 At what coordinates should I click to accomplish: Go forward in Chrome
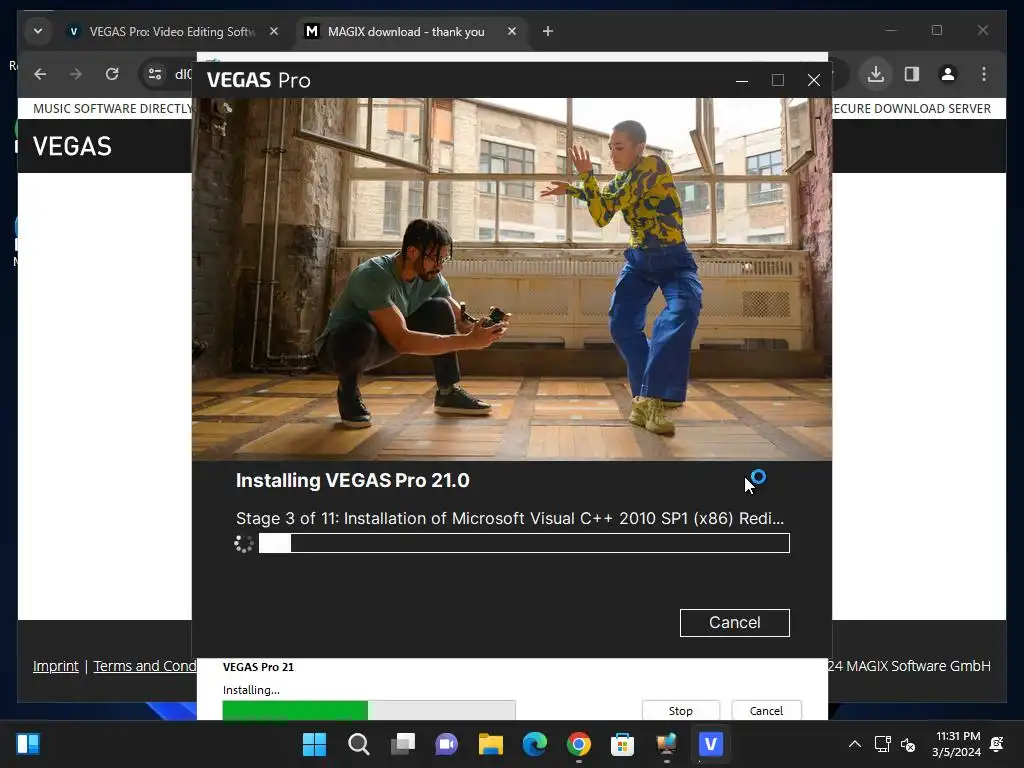click(76, 74)
